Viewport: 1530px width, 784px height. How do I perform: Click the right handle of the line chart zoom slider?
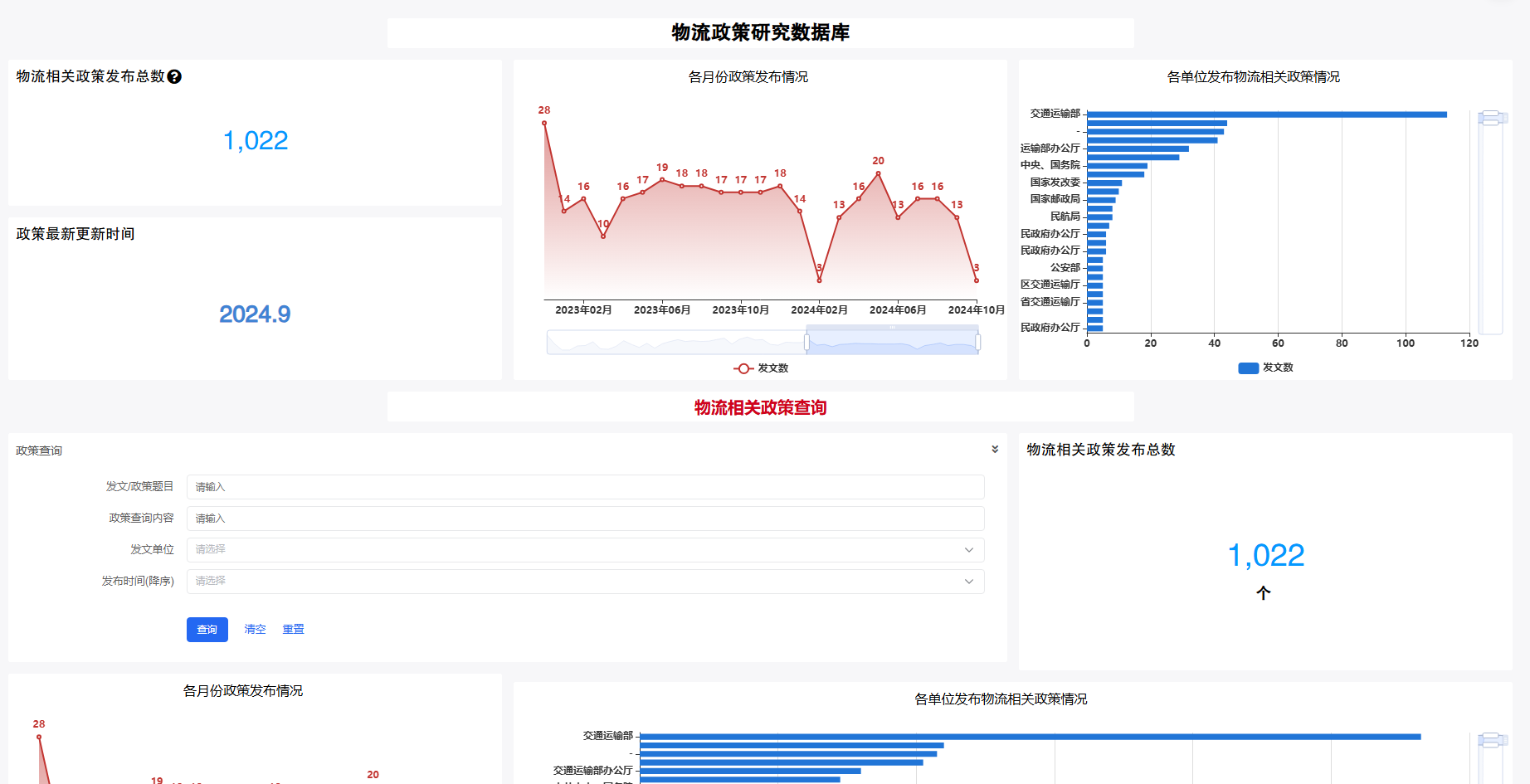click(978, 343)
